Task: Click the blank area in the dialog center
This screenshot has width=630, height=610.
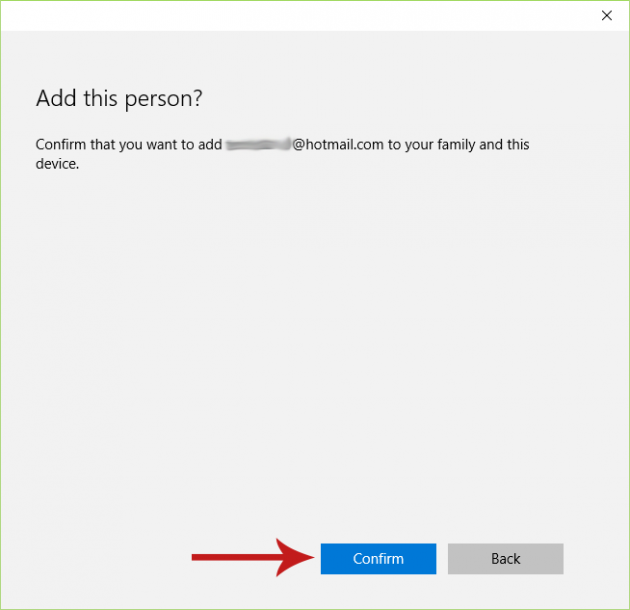Action: click(x=315, y=350)
